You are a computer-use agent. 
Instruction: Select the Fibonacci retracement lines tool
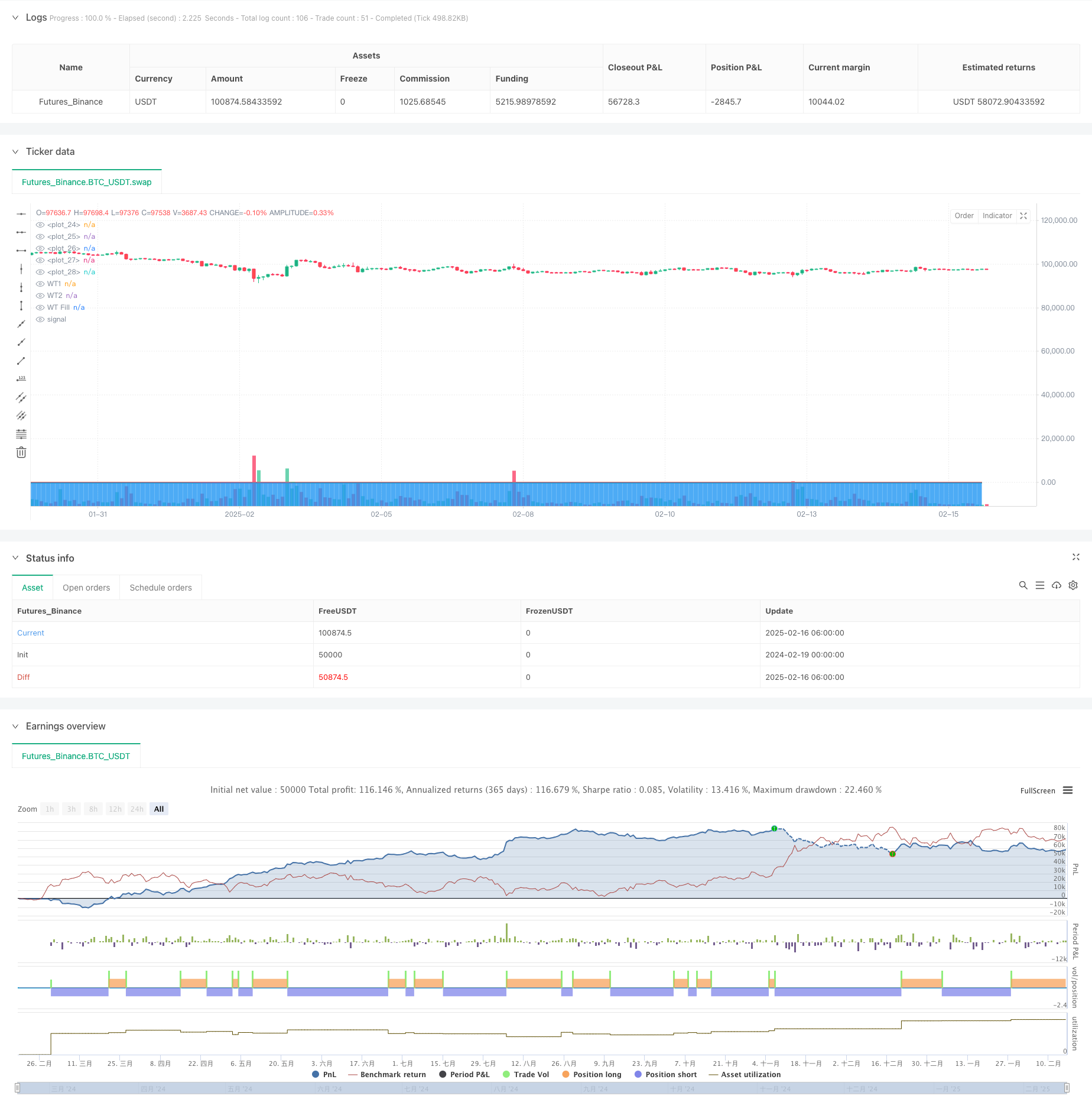point(21,434)
